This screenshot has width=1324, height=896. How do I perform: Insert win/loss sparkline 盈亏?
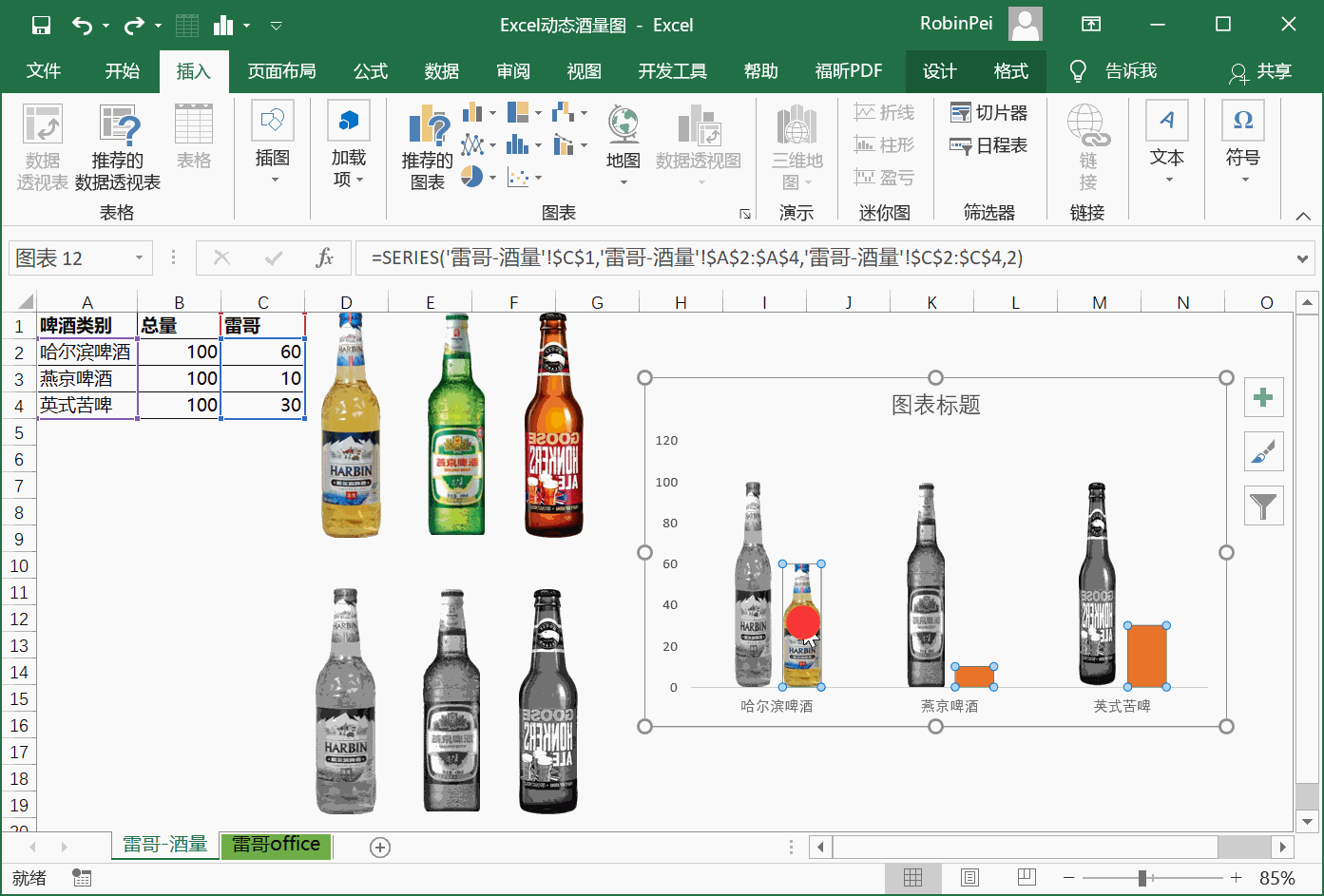(884, 178)
